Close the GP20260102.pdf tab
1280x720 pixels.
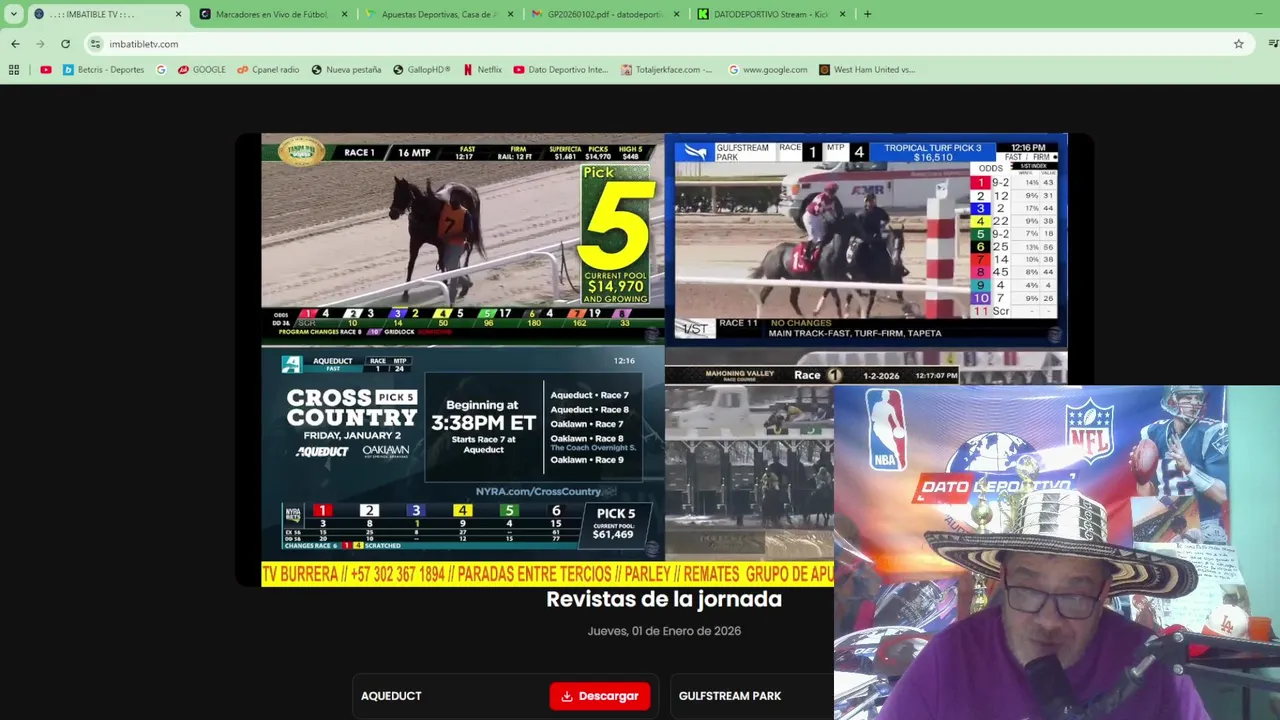pos(677,14)
